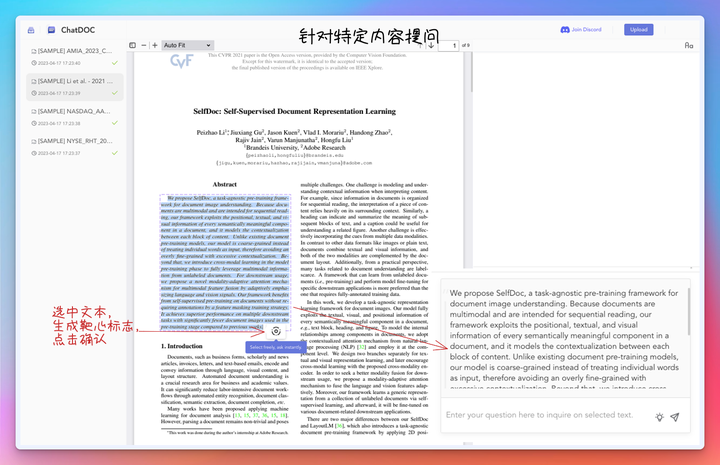Image resolution: width=720 pixels, height=465 pixels.
Task: Zoom in with the plus icon
Action: [155, 45]
